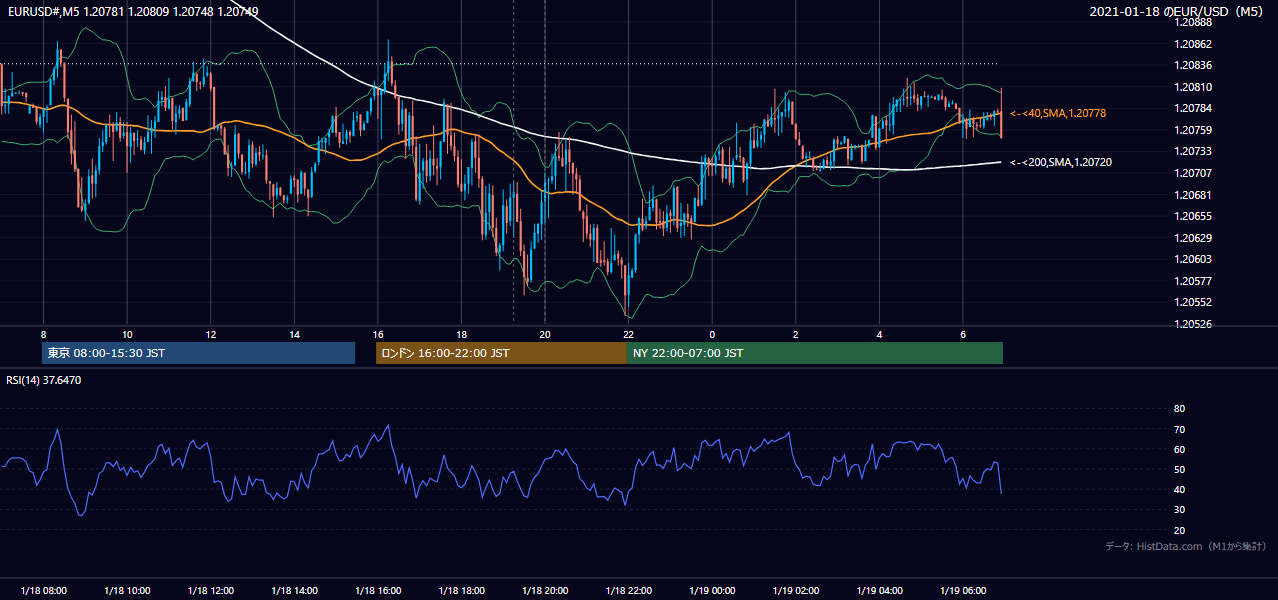This screenshot has height=600, width=1278.
Task: Click price axis value 1.20681
Action: coord(1193,195)
